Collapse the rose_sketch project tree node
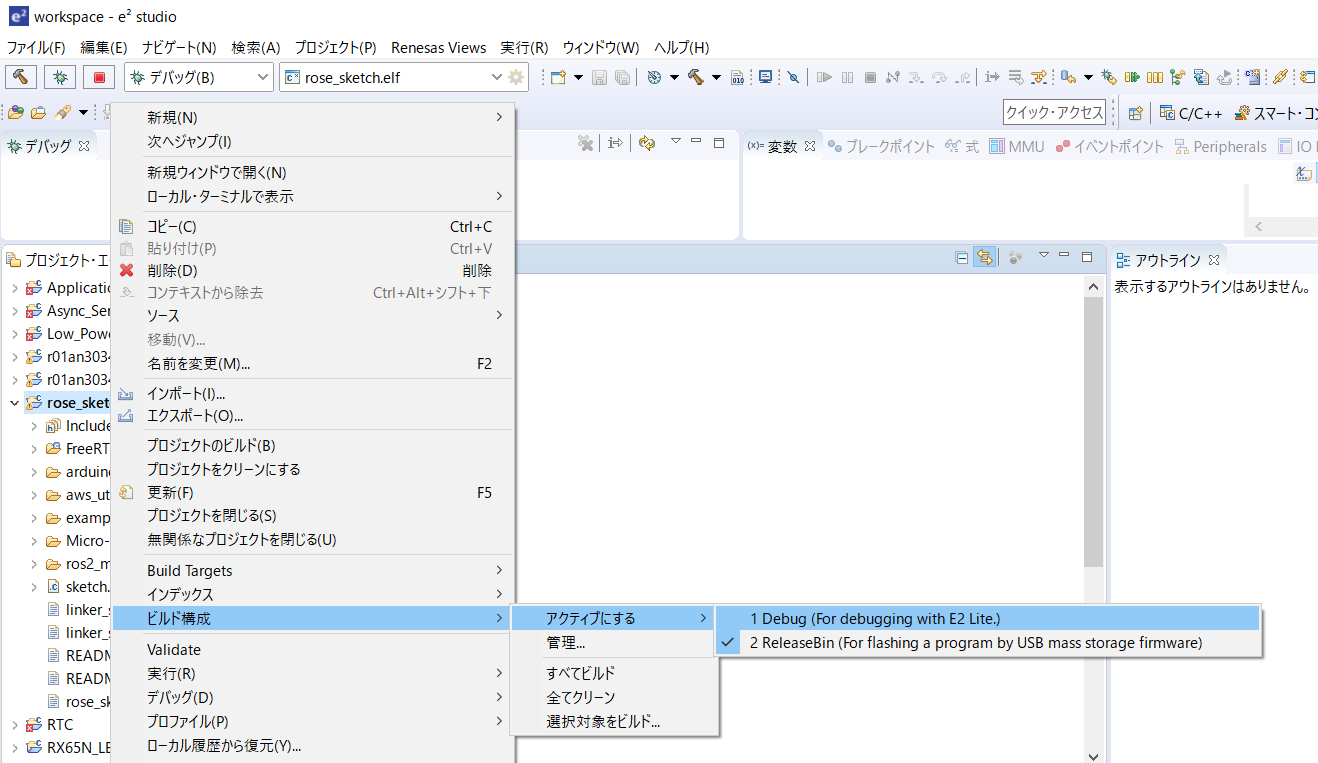 point(14,403)
